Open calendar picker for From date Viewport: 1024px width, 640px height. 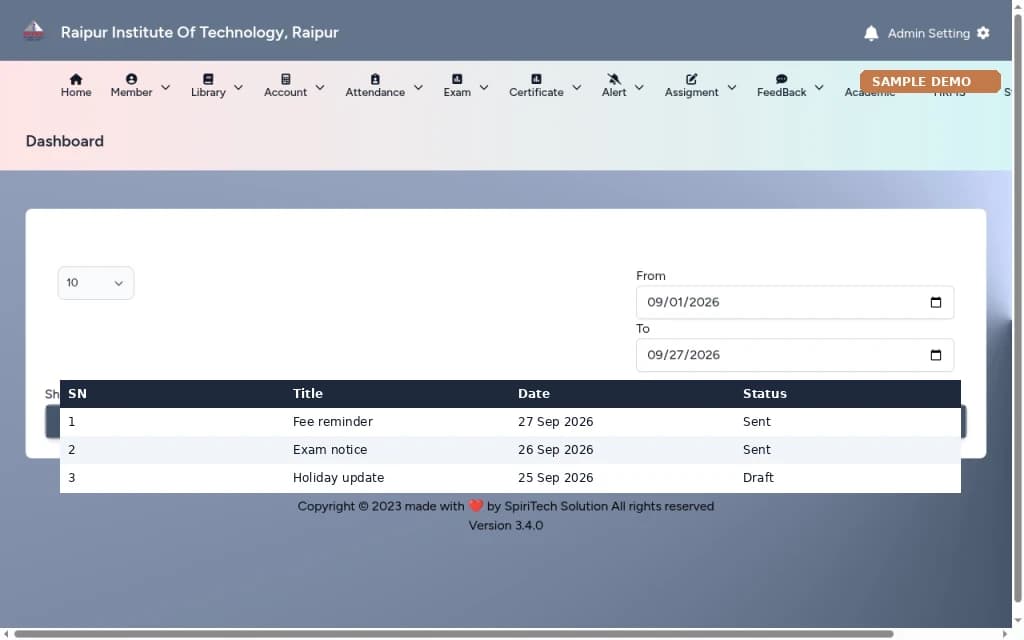click(935, 302)
